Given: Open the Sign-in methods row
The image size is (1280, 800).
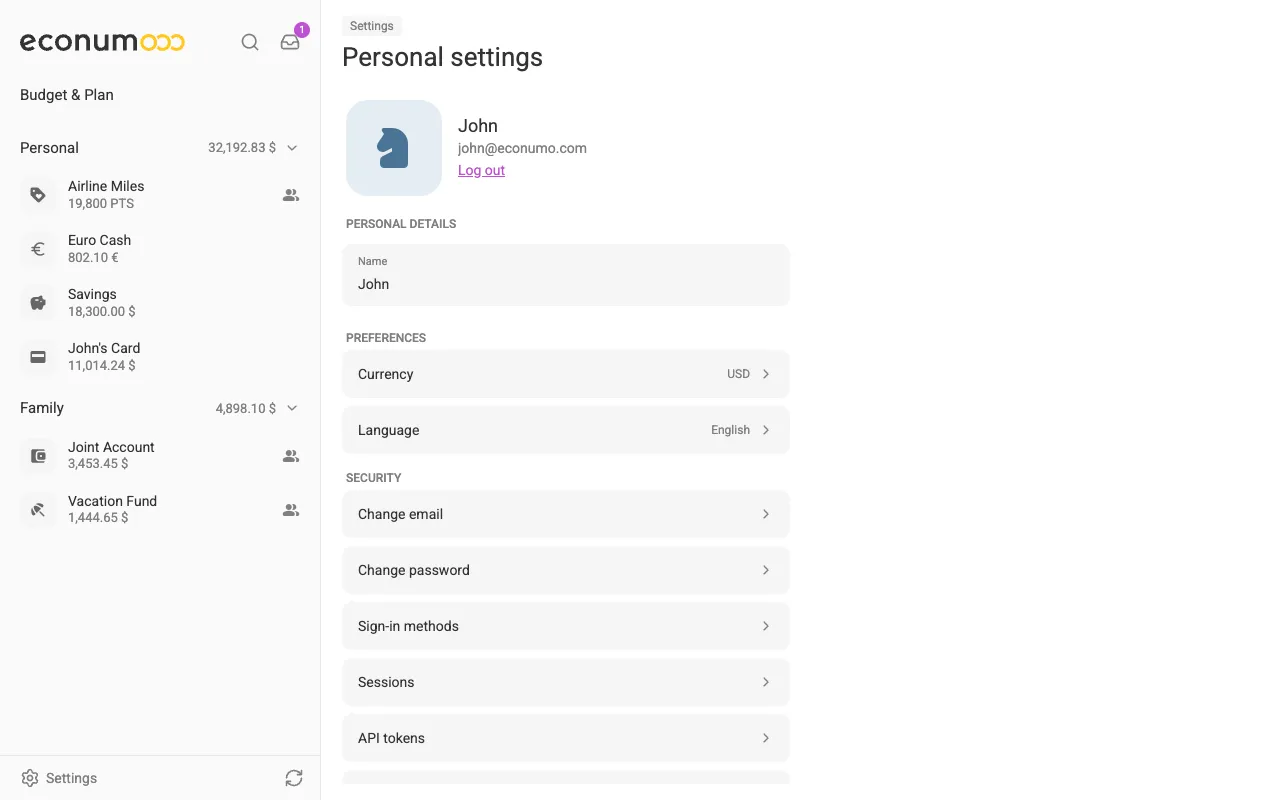Looking at the screenshot, I should 566,626.
